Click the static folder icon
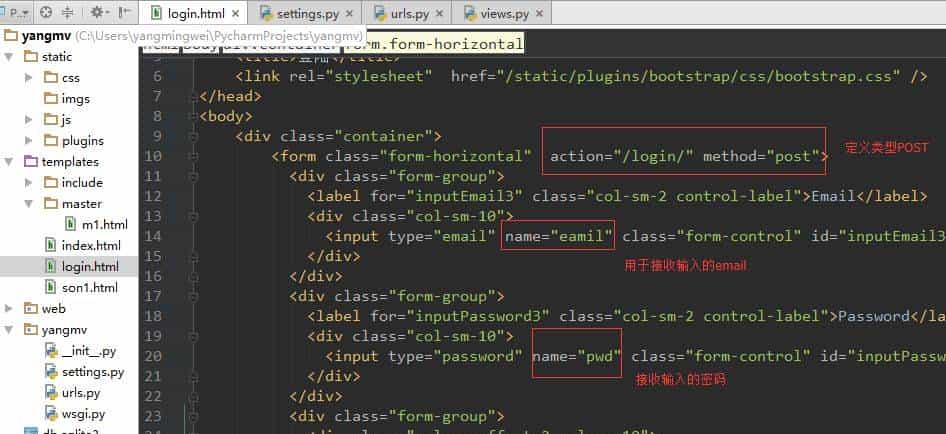 (31, 57)
